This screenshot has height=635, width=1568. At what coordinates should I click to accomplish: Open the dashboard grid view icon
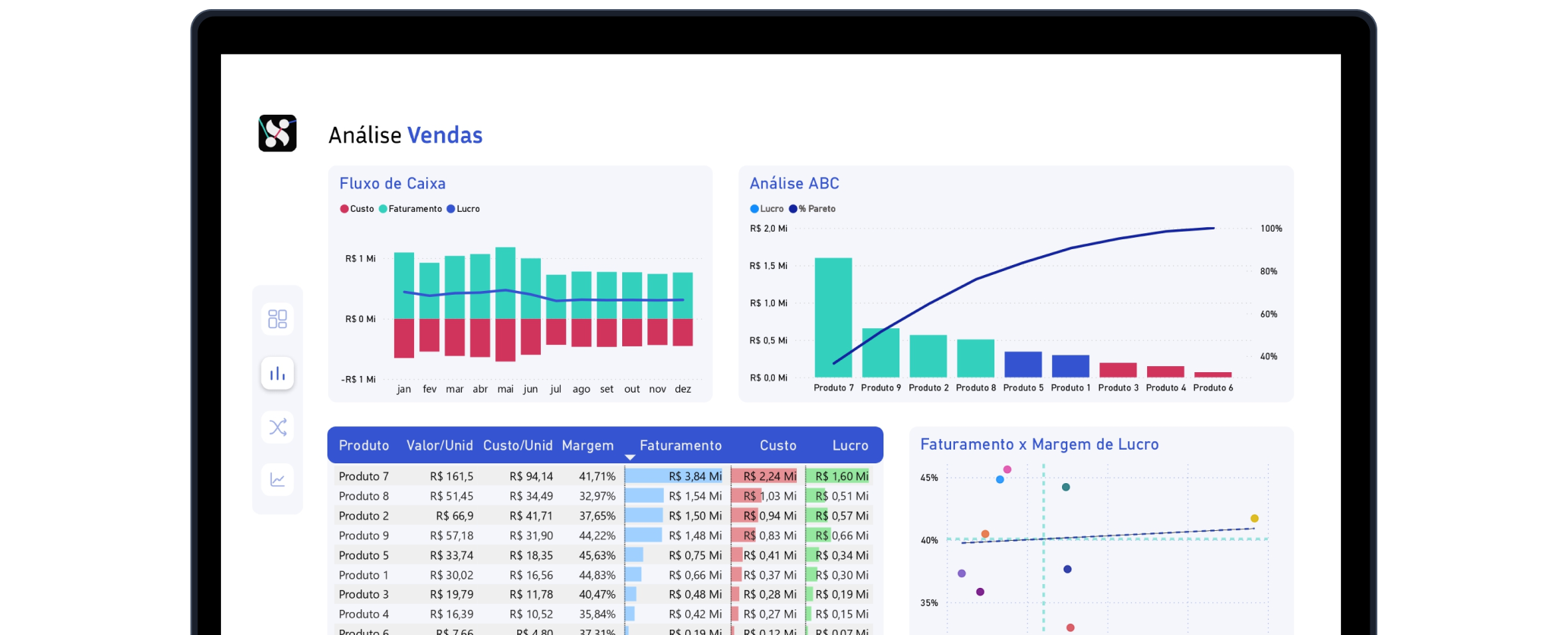277,319
